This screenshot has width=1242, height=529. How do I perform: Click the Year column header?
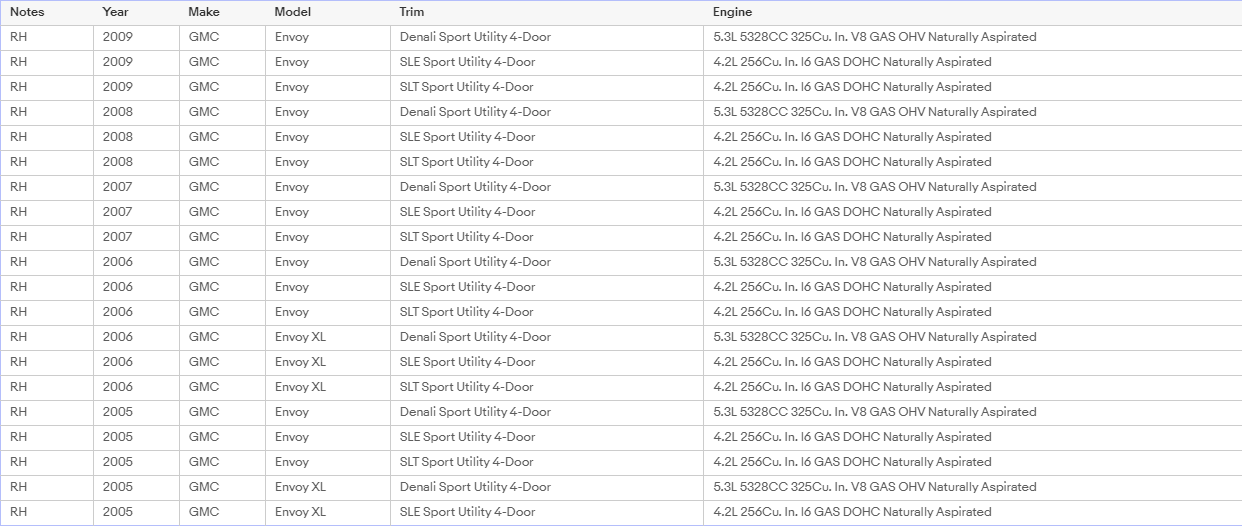(x=137, y=12)
